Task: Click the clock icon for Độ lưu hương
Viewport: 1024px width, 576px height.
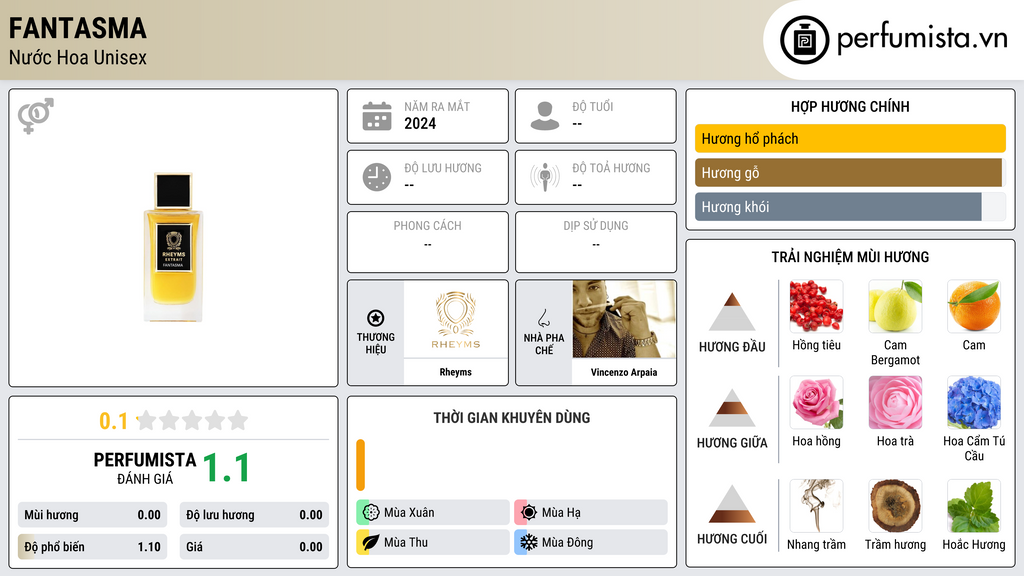Action: [x=377, y=177]
